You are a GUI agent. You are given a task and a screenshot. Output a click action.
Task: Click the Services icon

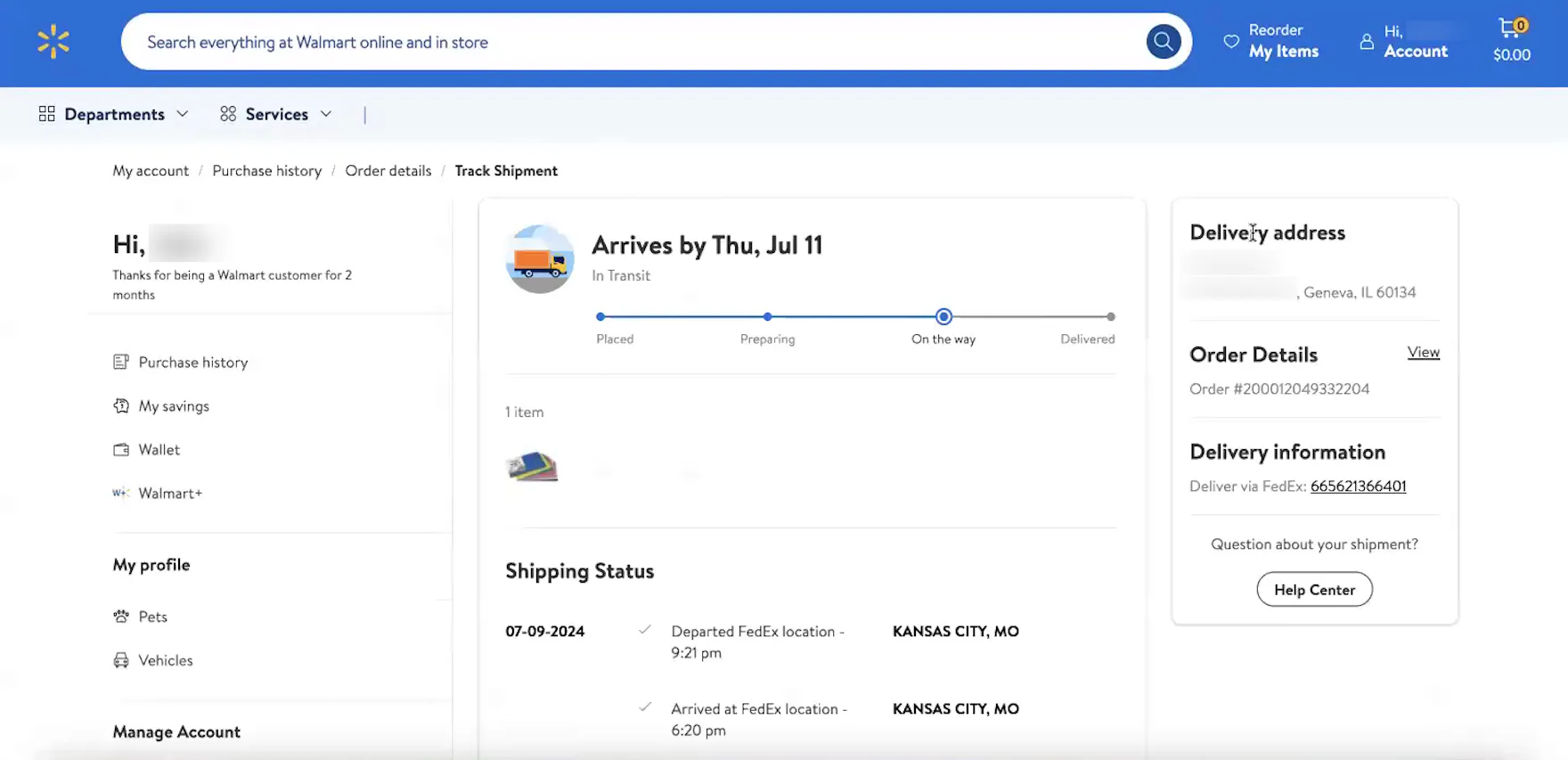[228, 114]
